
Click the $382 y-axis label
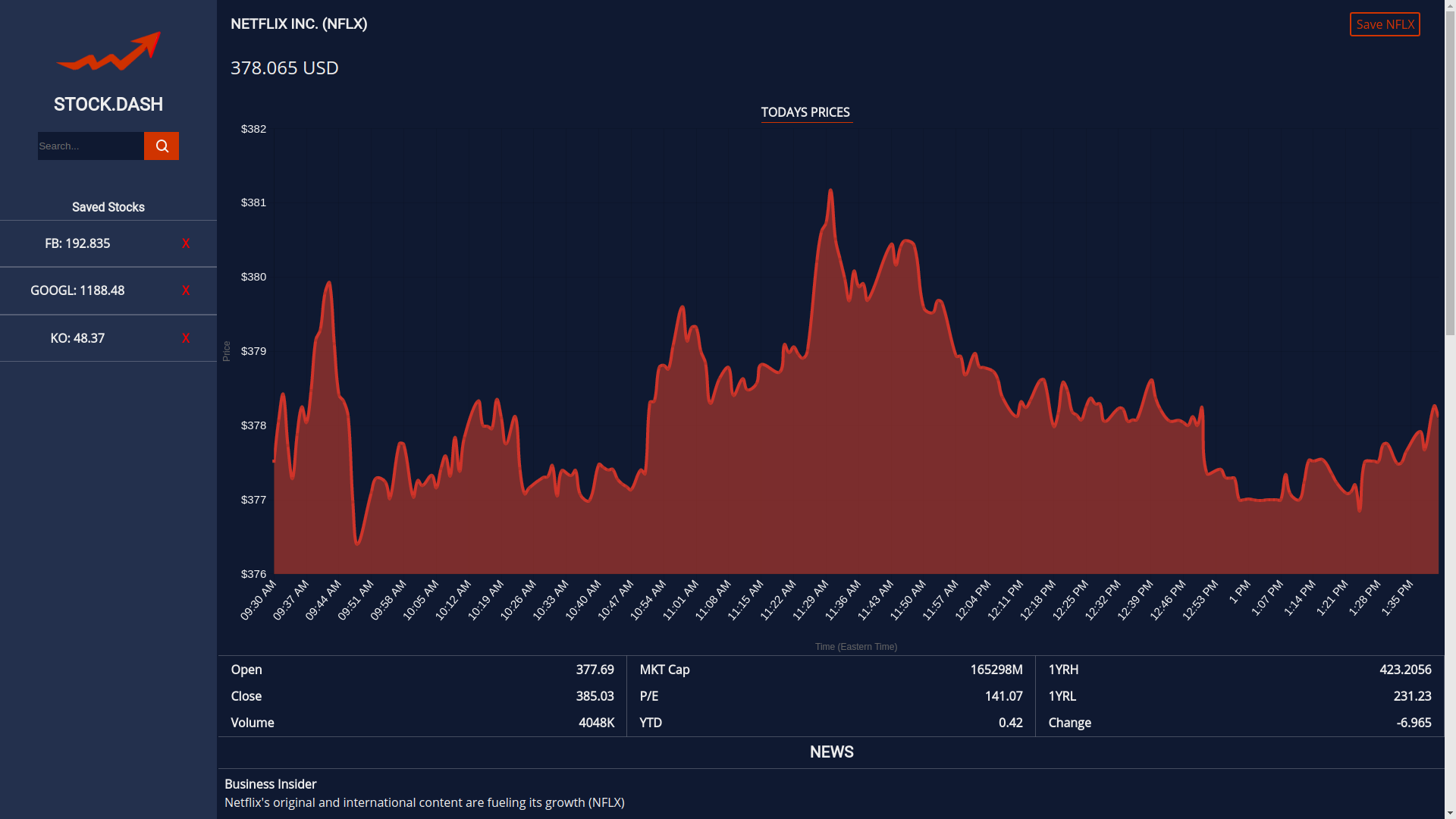point(253,129)
